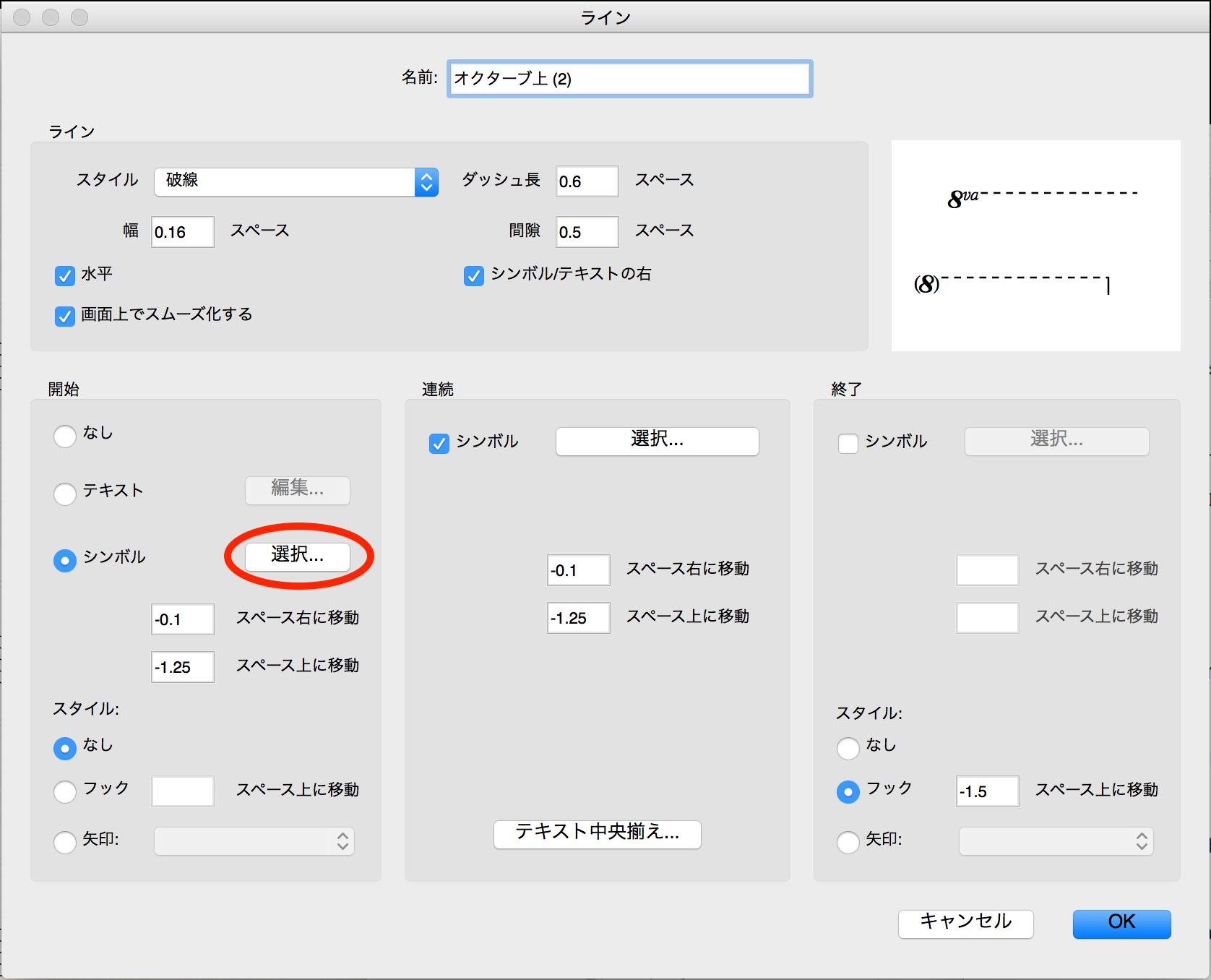1211x980 pixels.
Task: Expand the 開始 矢印 arrow dropdown
Action: (x=254, y=841)
